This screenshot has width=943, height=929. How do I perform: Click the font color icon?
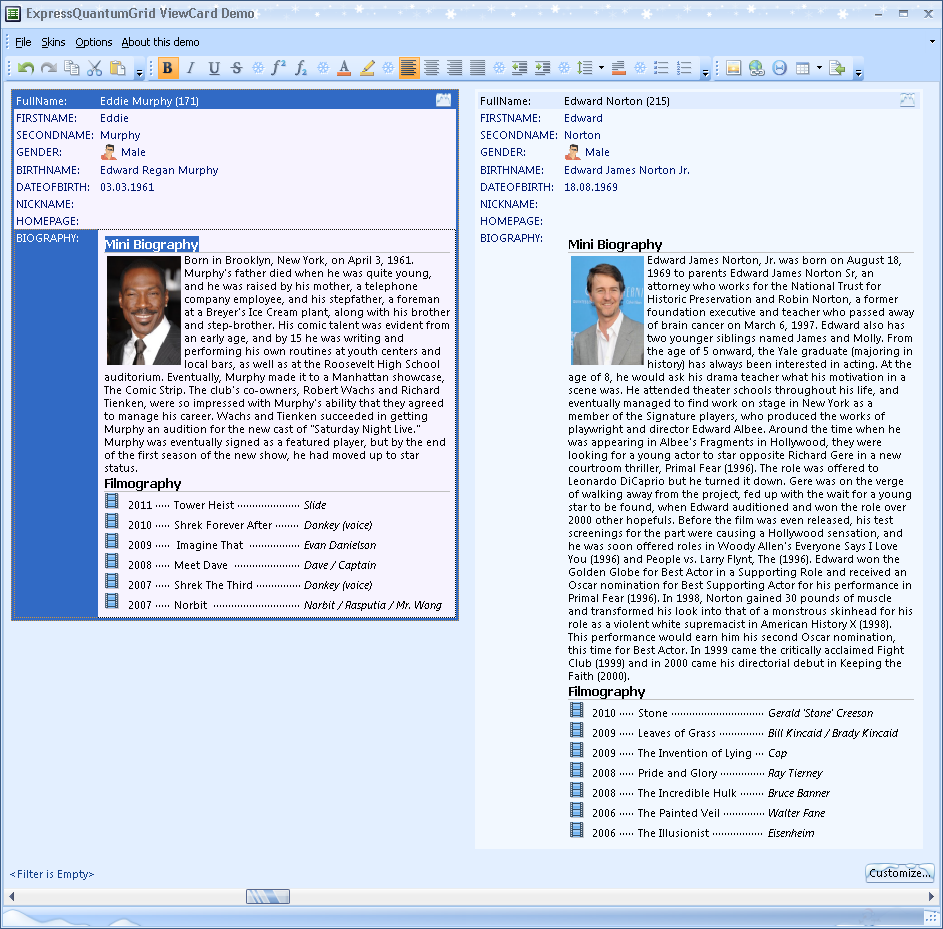point(344,68)
